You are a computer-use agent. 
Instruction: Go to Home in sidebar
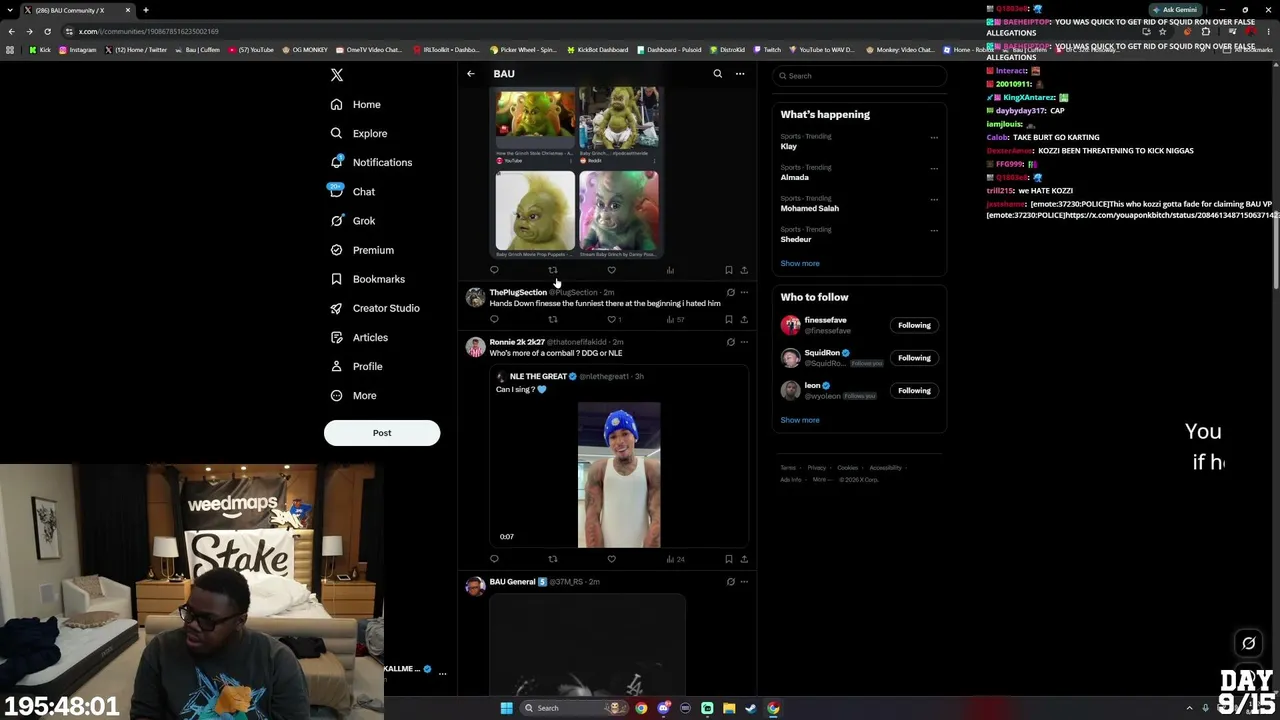click(x=356, y=104)
